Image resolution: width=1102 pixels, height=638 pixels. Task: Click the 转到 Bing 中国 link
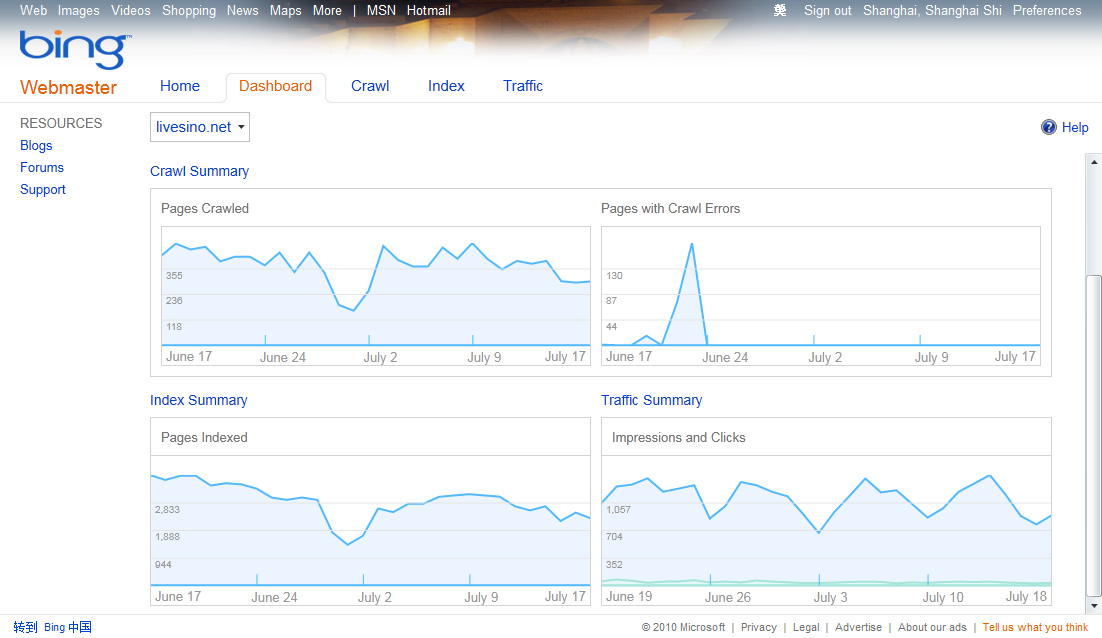click(x=53, y=627)
